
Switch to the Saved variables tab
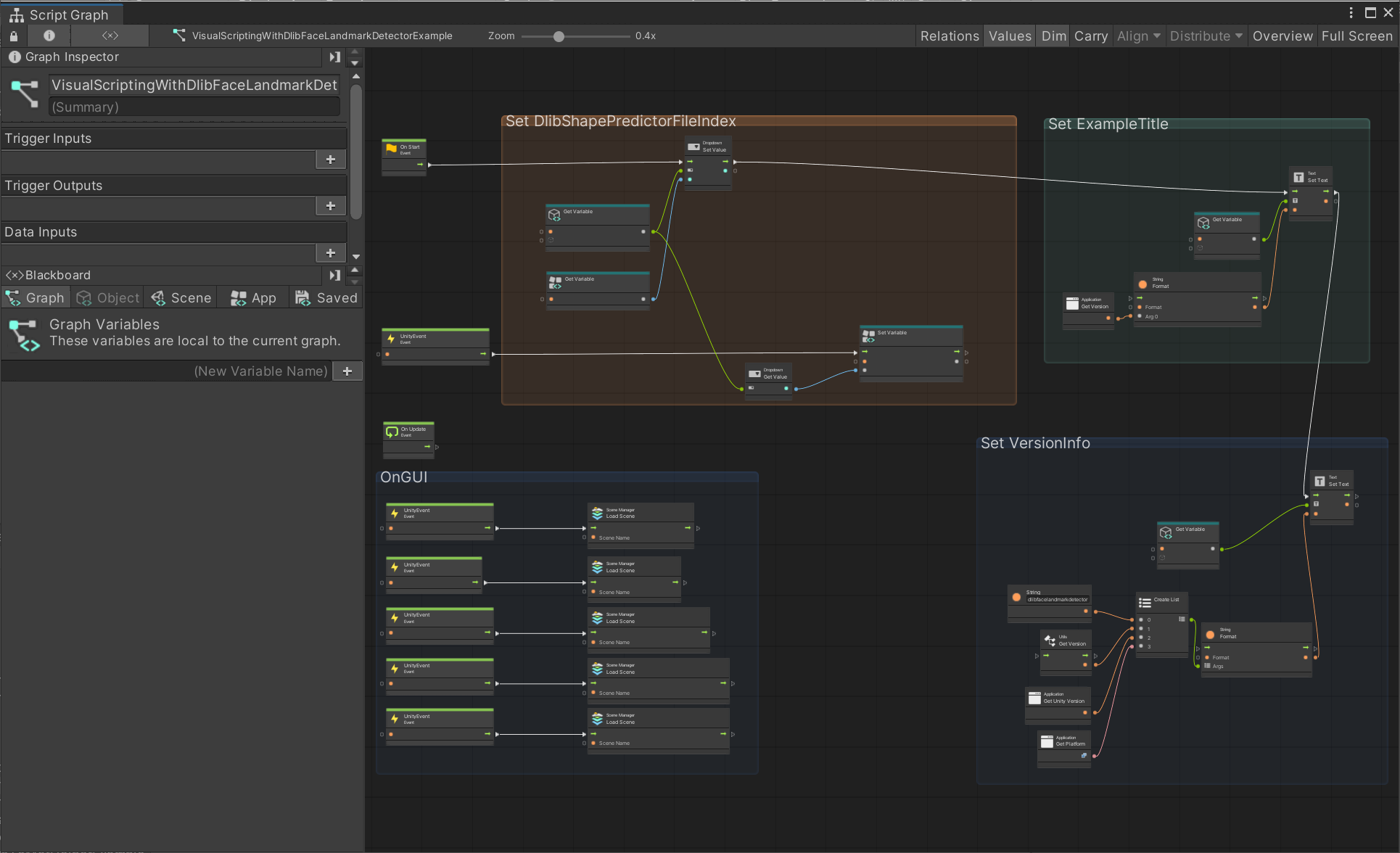point(326,298)
